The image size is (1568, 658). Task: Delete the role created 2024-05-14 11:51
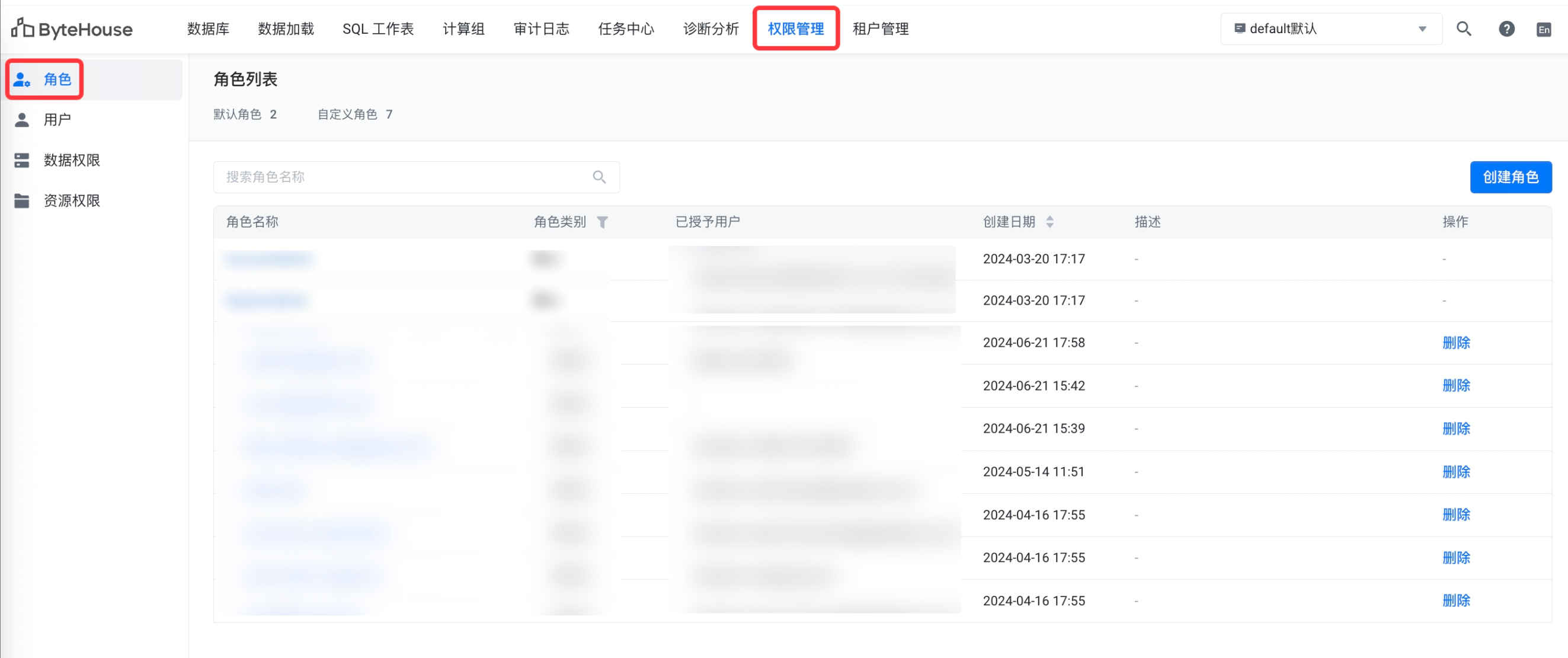[1455, 472]
